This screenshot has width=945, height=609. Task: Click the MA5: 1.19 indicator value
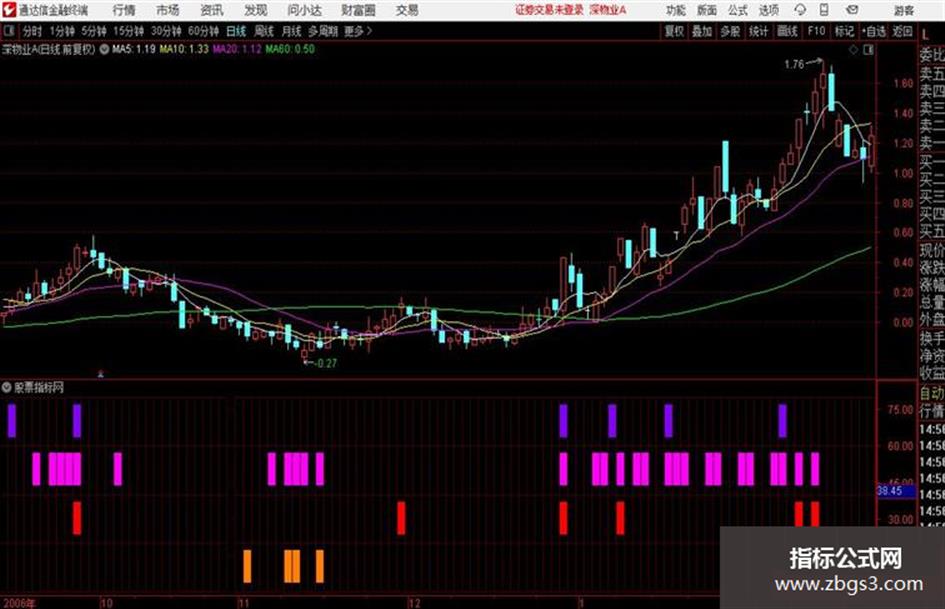(x=134, y=49)
